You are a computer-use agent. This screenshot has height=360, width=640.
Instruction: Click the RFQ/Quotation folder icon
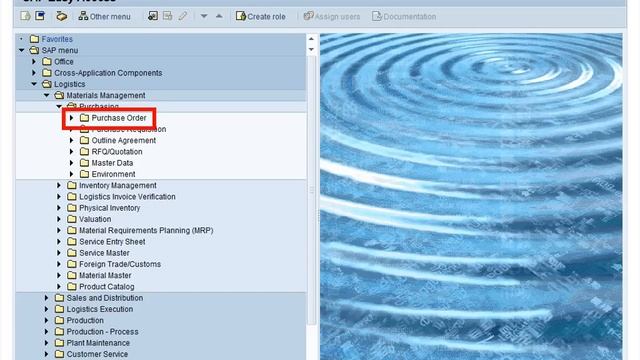[84, 151]
